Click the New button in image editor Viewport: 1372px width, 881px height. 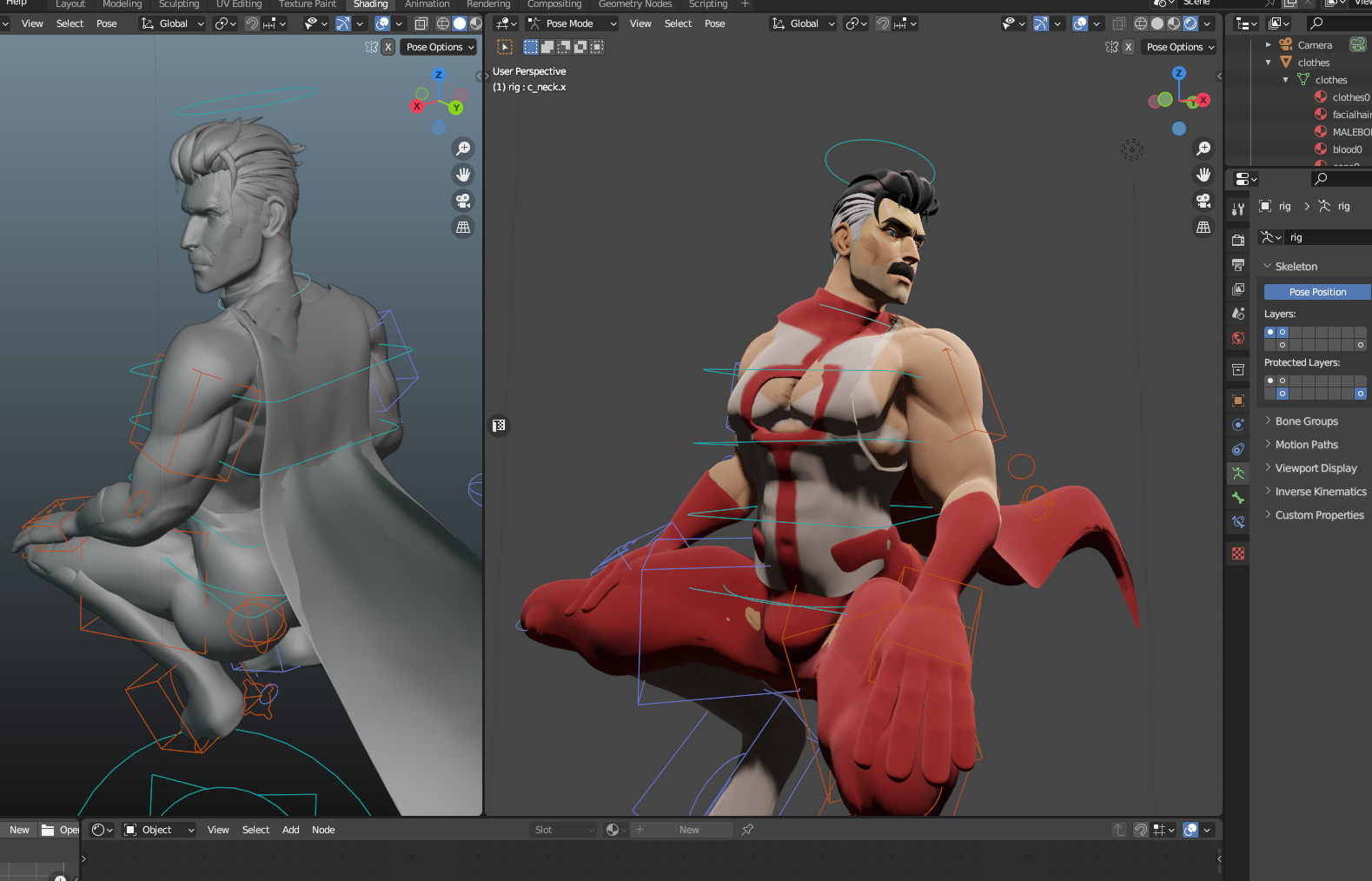(x=19, y=830)
